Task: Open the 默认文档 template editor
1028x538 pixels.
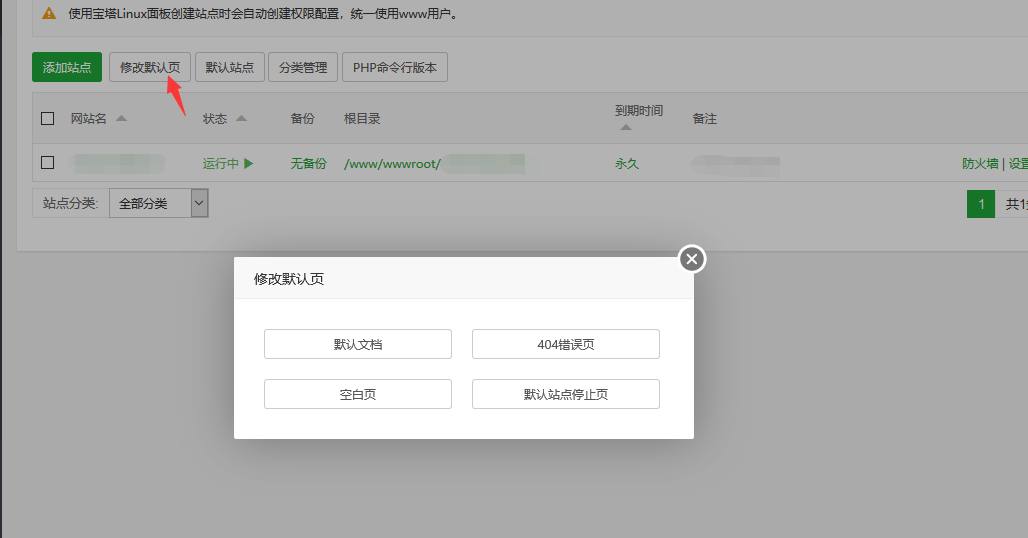Action: [357, 344]
